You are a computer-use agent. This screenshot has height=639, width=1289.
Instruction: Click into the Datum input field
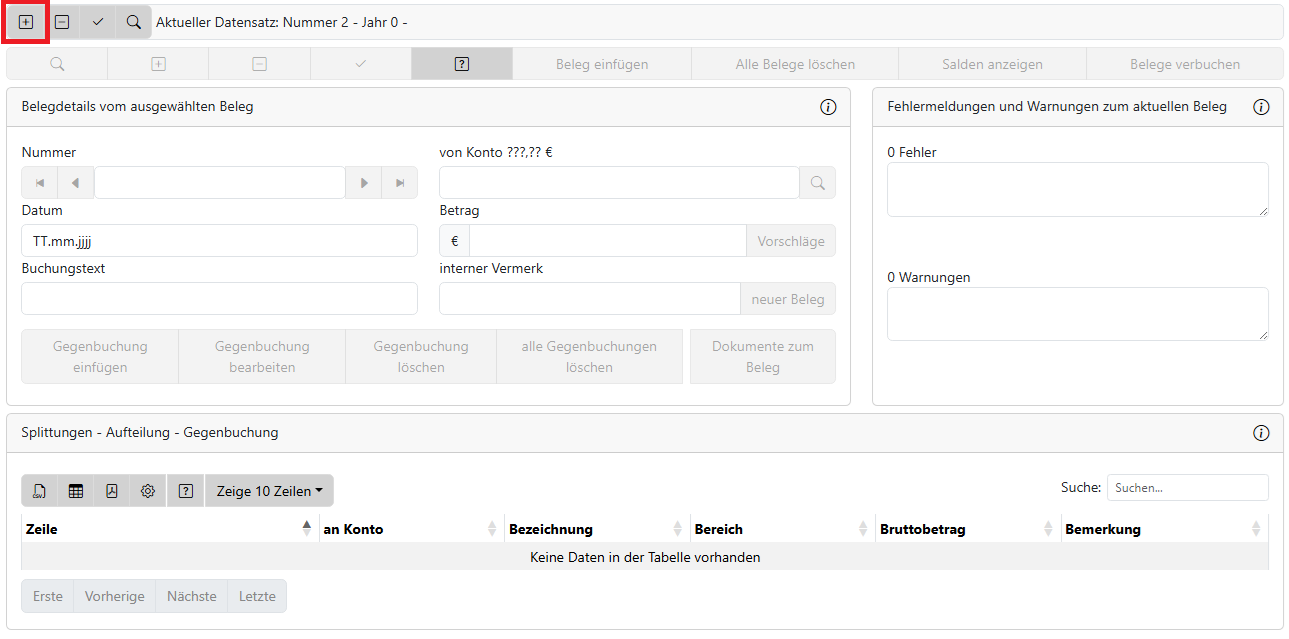point(219,241)
